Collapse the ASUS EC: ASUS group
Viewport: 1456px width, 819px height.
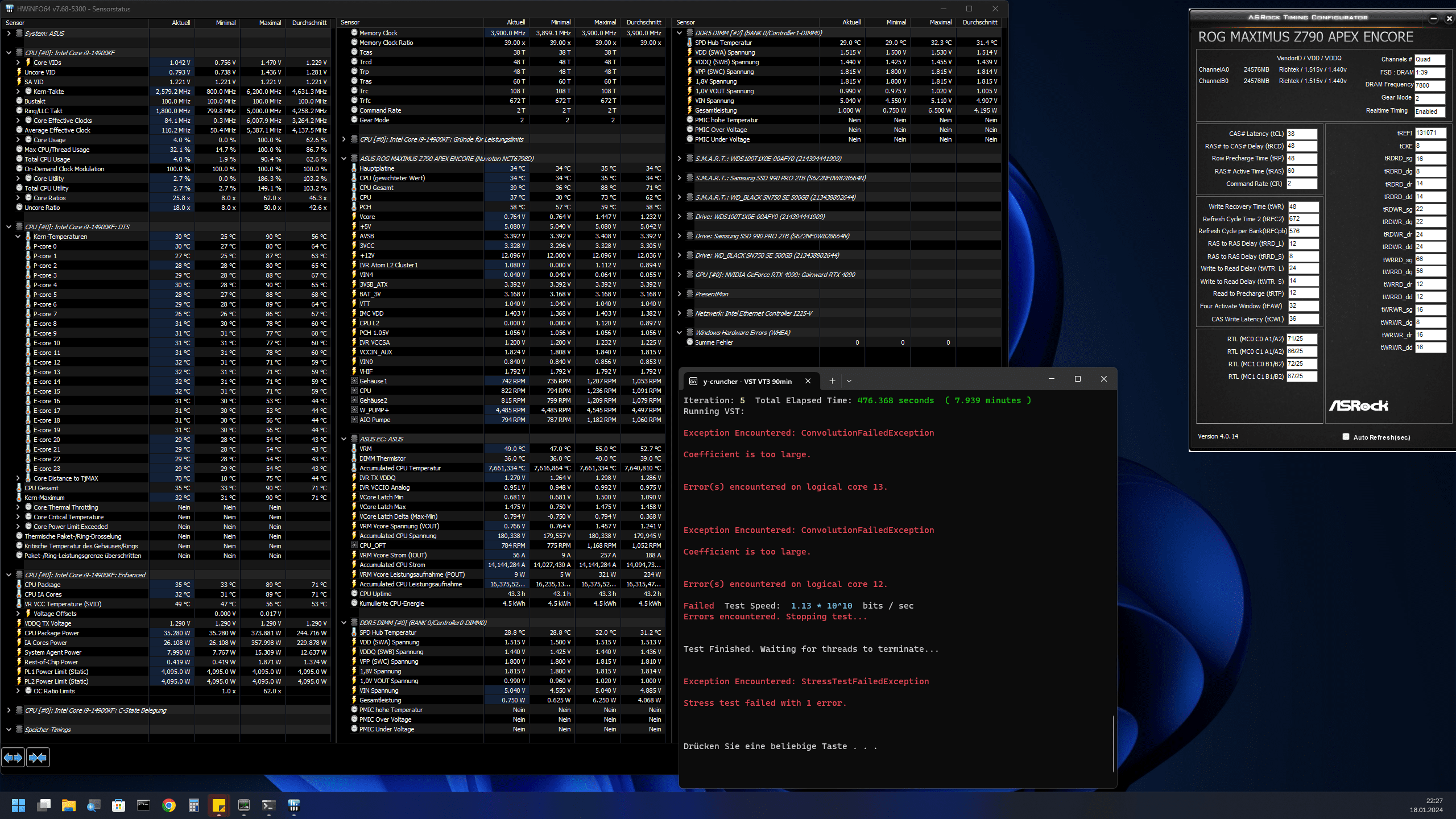click(x=344, y=439)
